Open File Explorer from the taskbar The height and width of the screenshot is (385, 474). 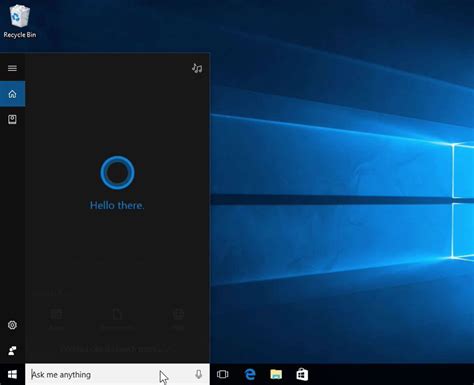coord(276,374)
